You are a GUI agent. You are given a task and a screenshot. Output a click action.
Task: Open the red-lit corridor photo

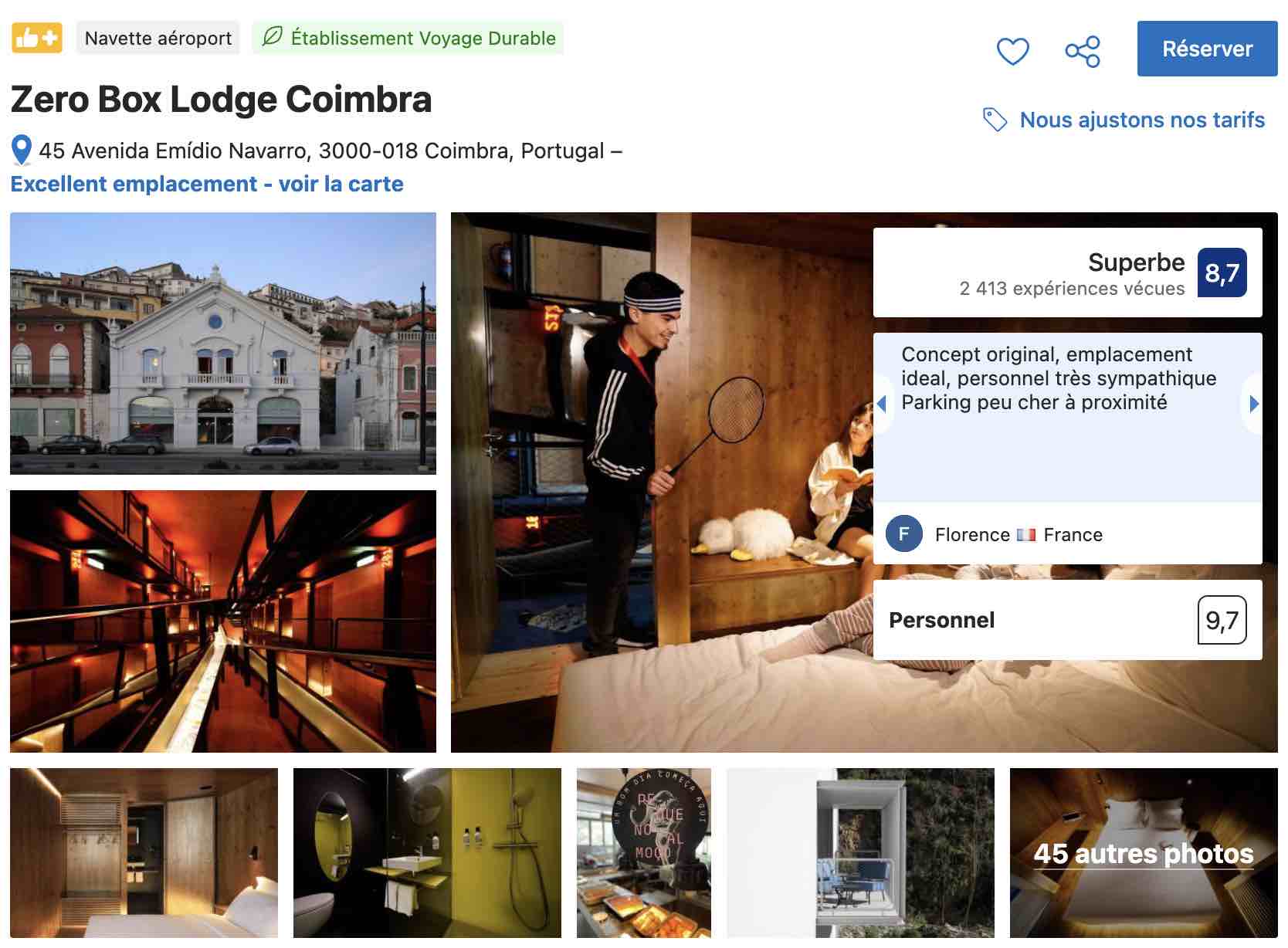coord(223,621)
